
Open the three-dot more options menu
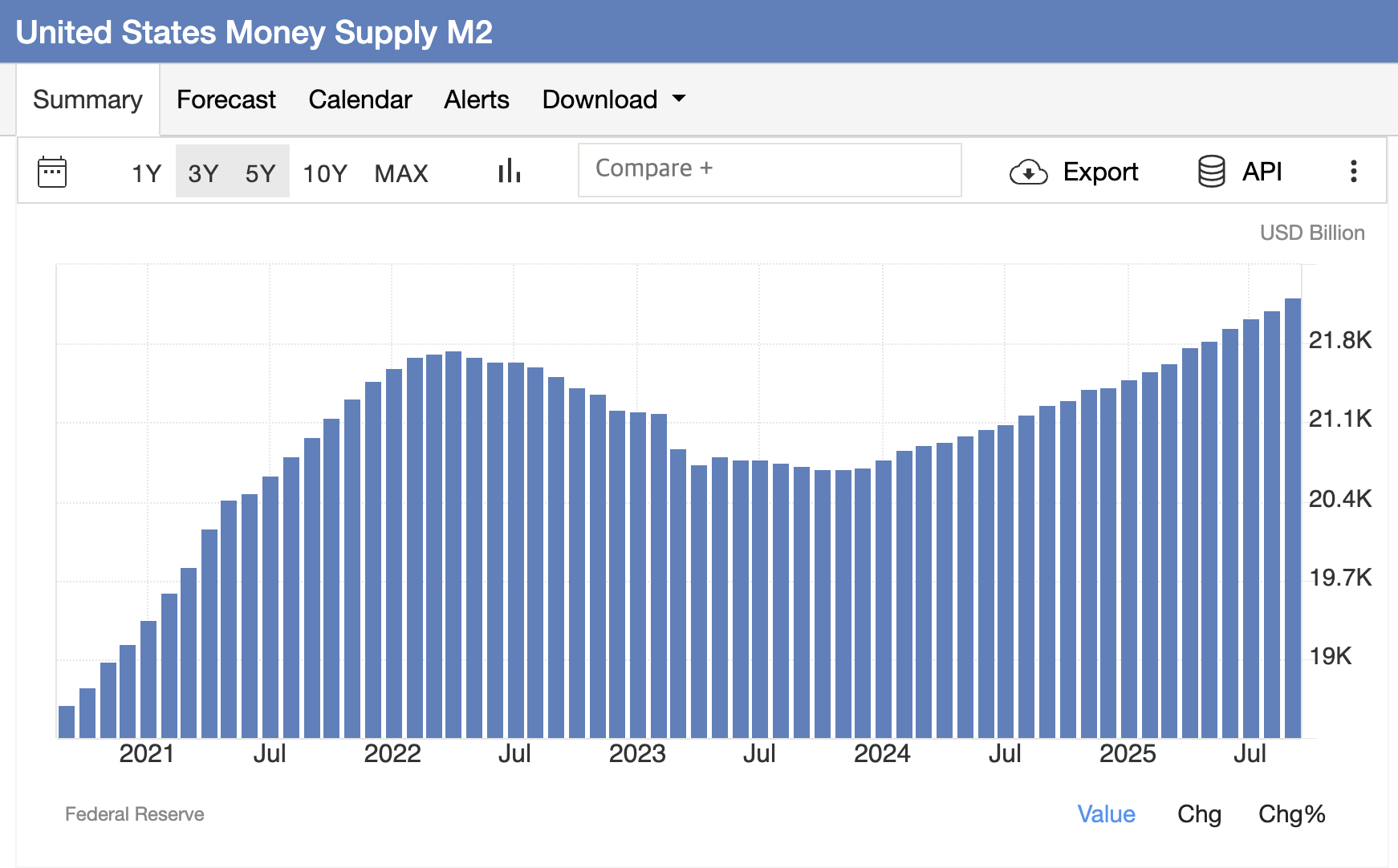click(1353, 172)
